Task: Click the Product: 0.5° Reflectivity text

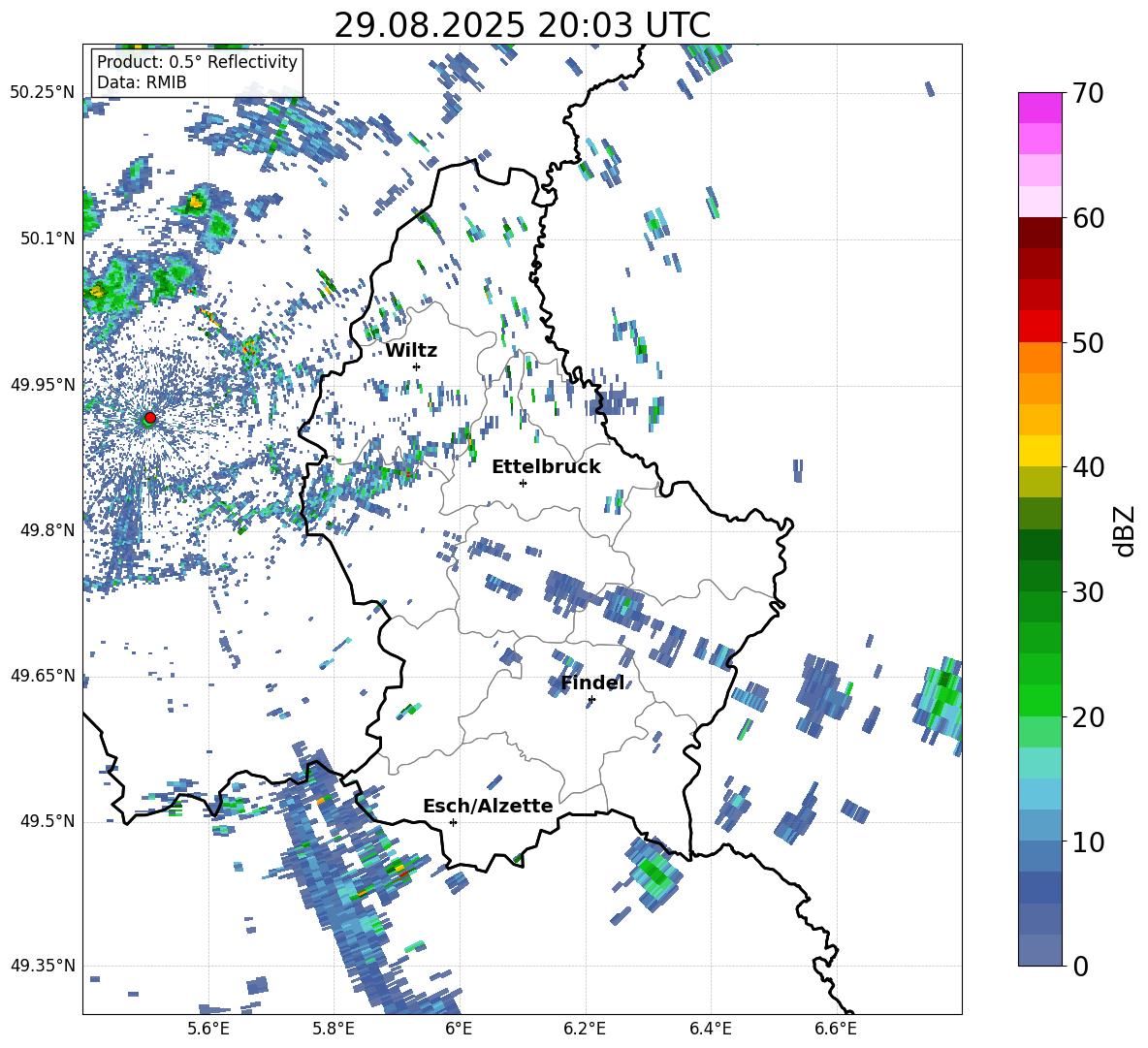Action: coord(197,62)
